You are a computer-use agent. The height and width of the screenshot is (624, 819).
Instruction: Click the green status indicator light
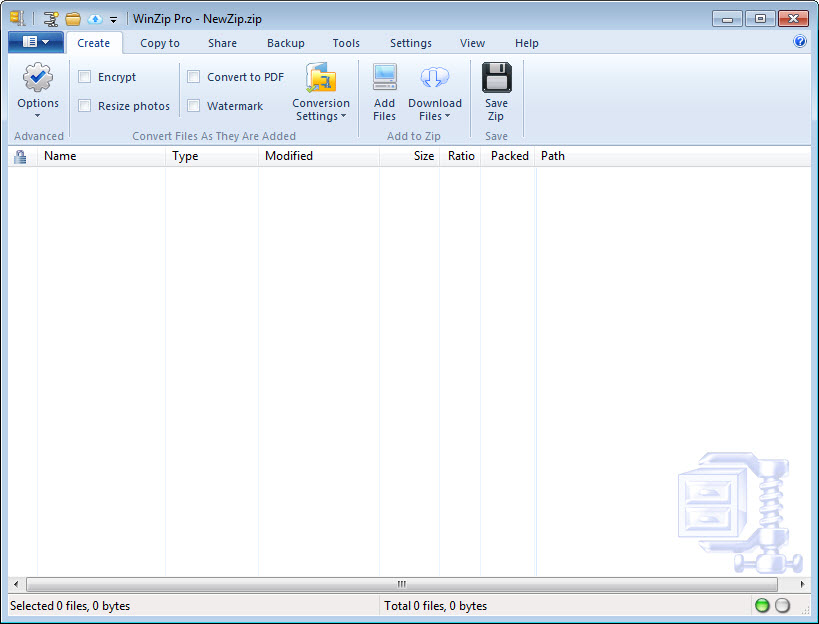pyautogui.click(x=762, y=605)
